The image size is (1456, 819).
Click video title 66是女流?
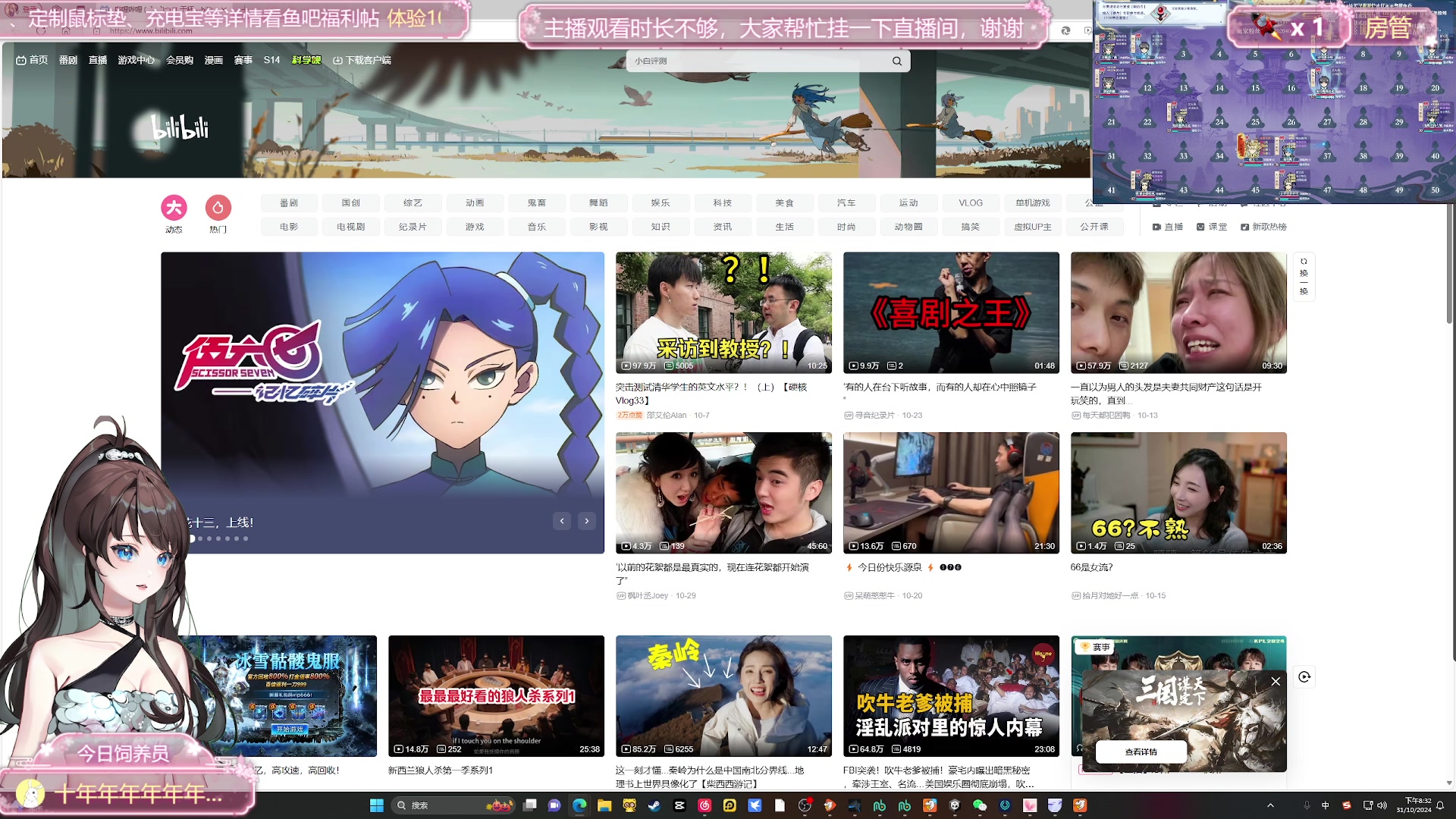(x=1092, y=567)
